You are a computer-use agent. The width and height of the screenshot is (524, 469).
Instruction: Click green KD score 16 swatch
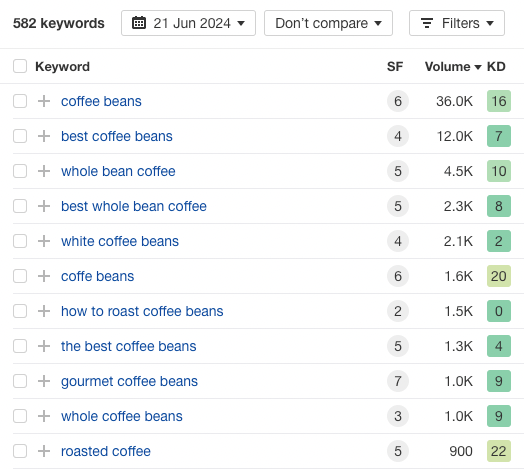pyautogui.click(x=499, y=101)
